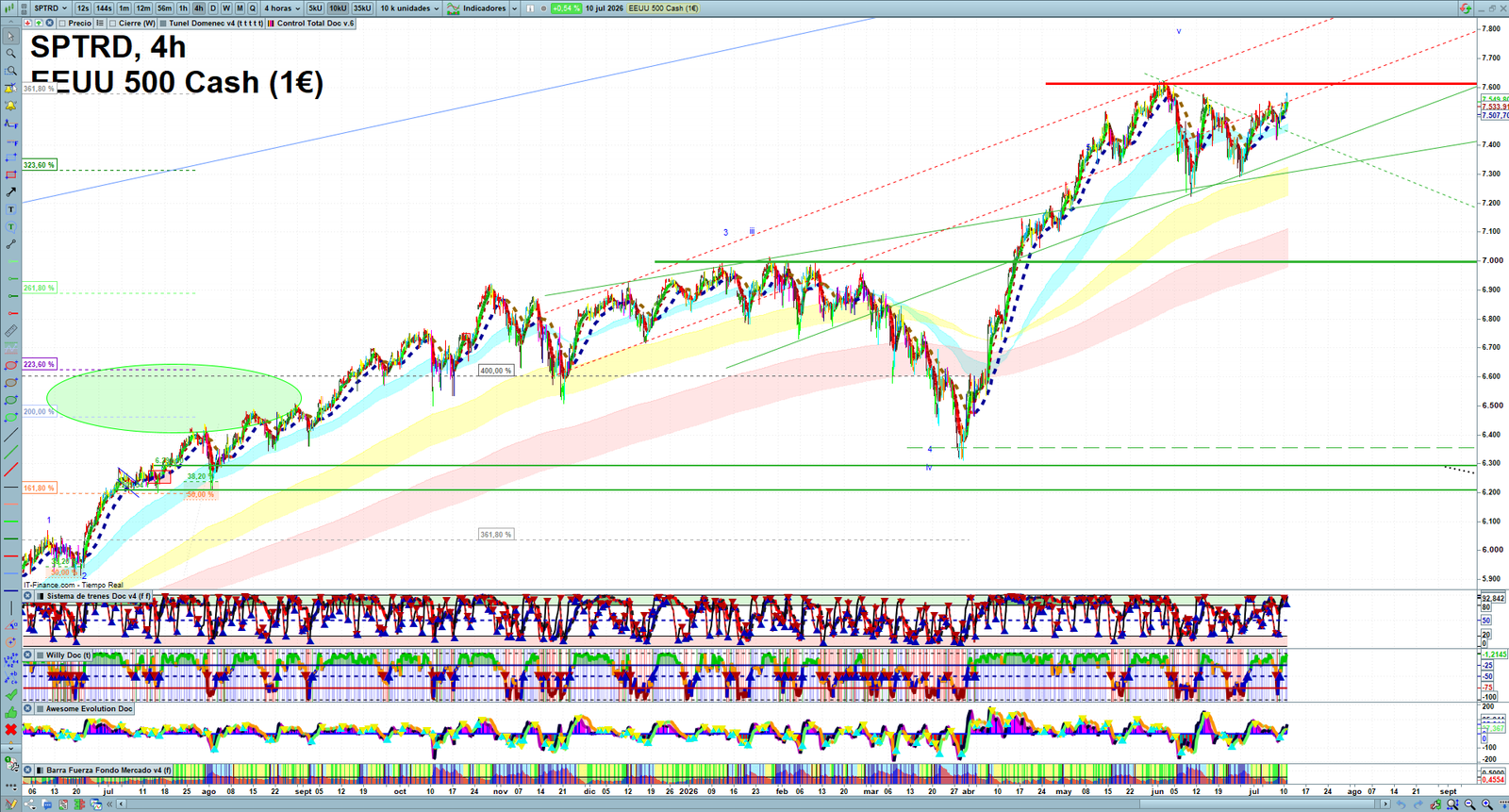Select the red rectangle drawing tool
Viewport: 1509px width, 812px height.
pyautogui.click(x=10, y=174)
